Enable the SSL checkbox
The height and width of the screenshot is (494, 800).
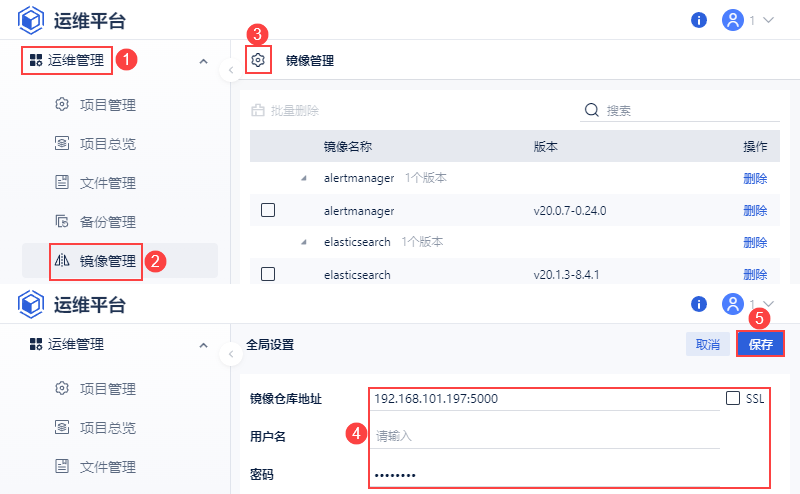point(733,398)
